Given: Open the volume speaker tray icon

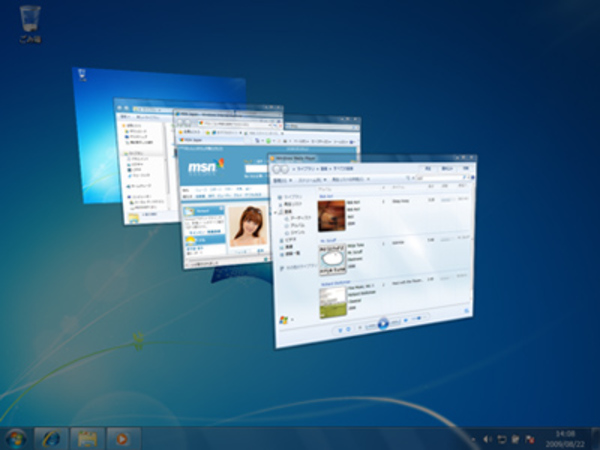Looking at the screenshot, I should tap(487, 439).
